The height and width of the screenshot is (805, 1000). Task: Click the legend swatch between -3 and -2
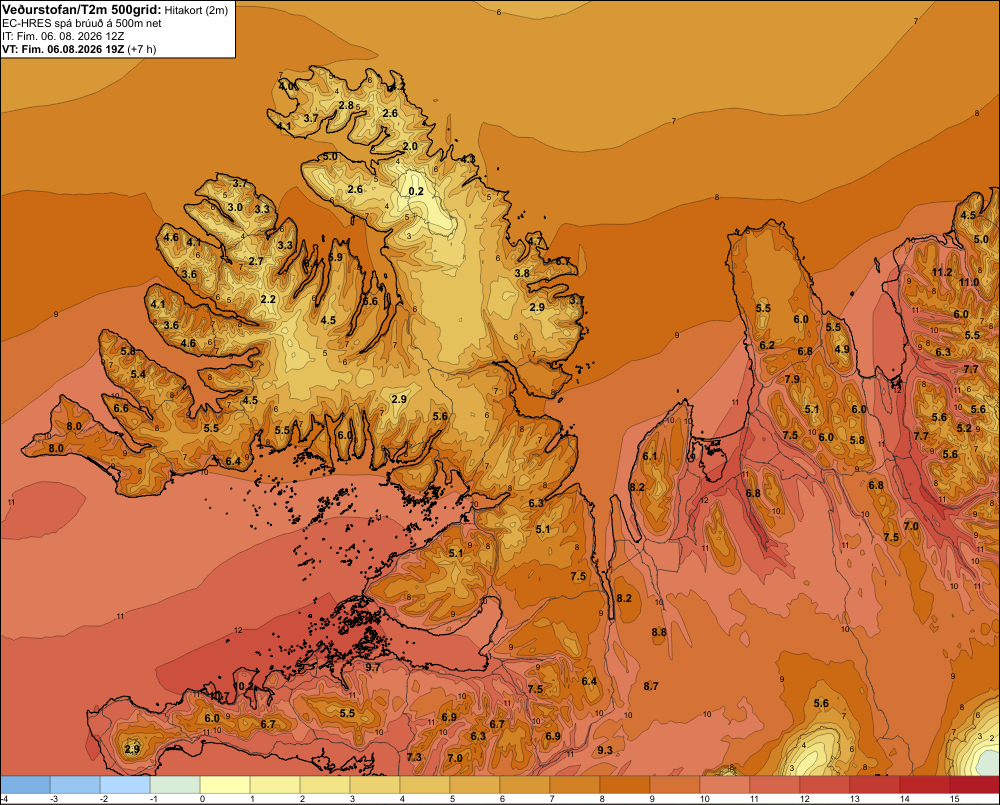coord(75,785)
